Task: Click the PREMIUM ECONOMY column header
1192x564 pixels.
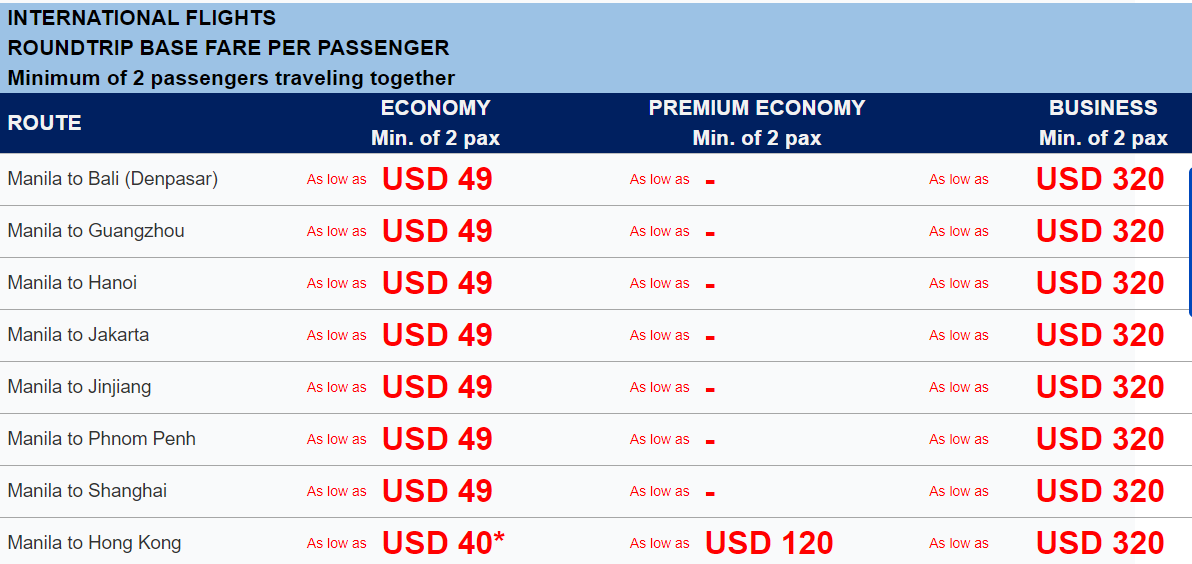Action: point(757,108)
